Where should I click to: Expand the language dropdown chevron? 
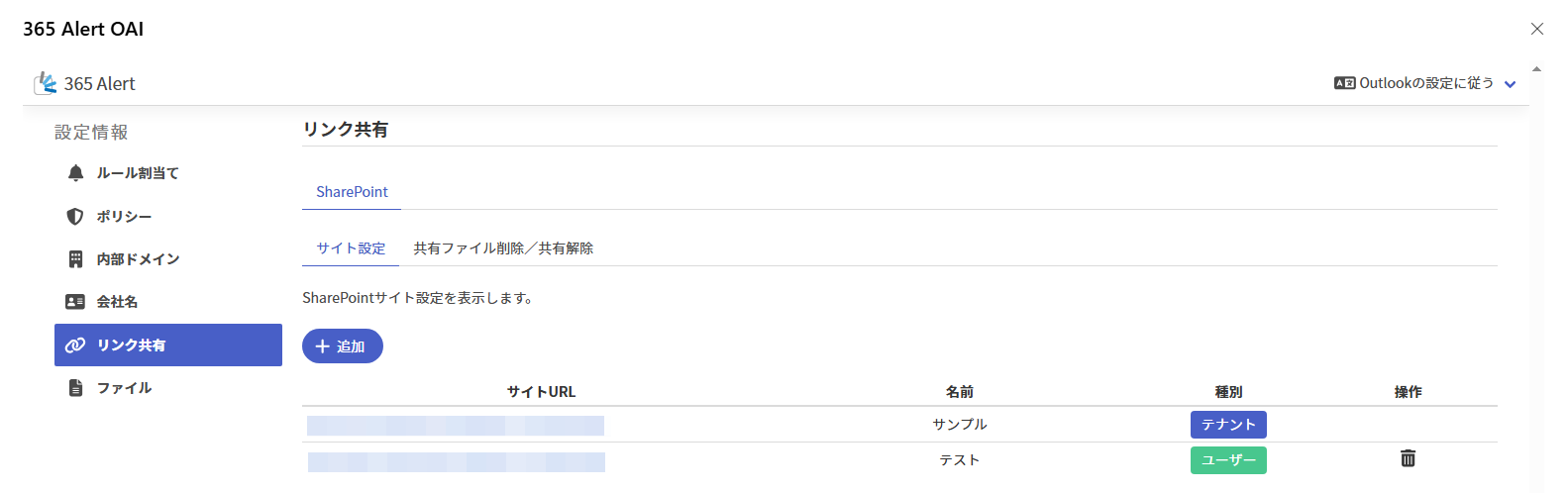coord(1510,84)
